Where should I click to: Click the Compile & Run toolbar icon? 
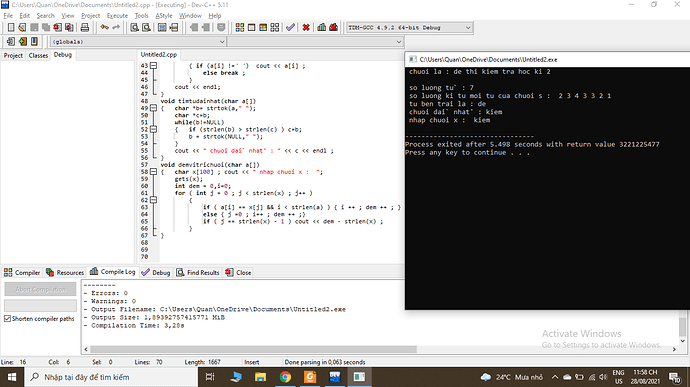(x=263, y=27)
